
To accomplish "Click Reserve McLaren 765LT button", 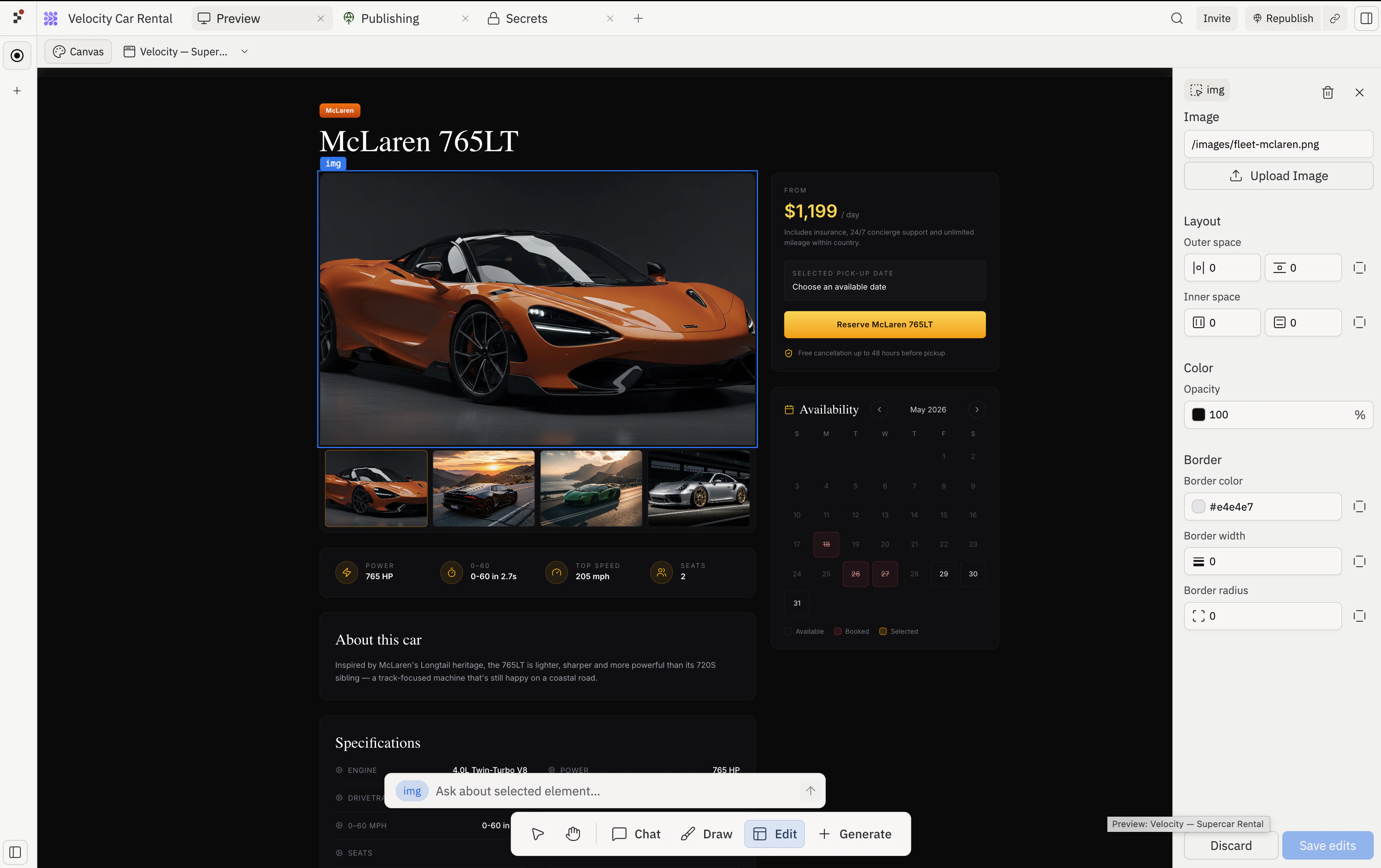I will pos(884,324).
